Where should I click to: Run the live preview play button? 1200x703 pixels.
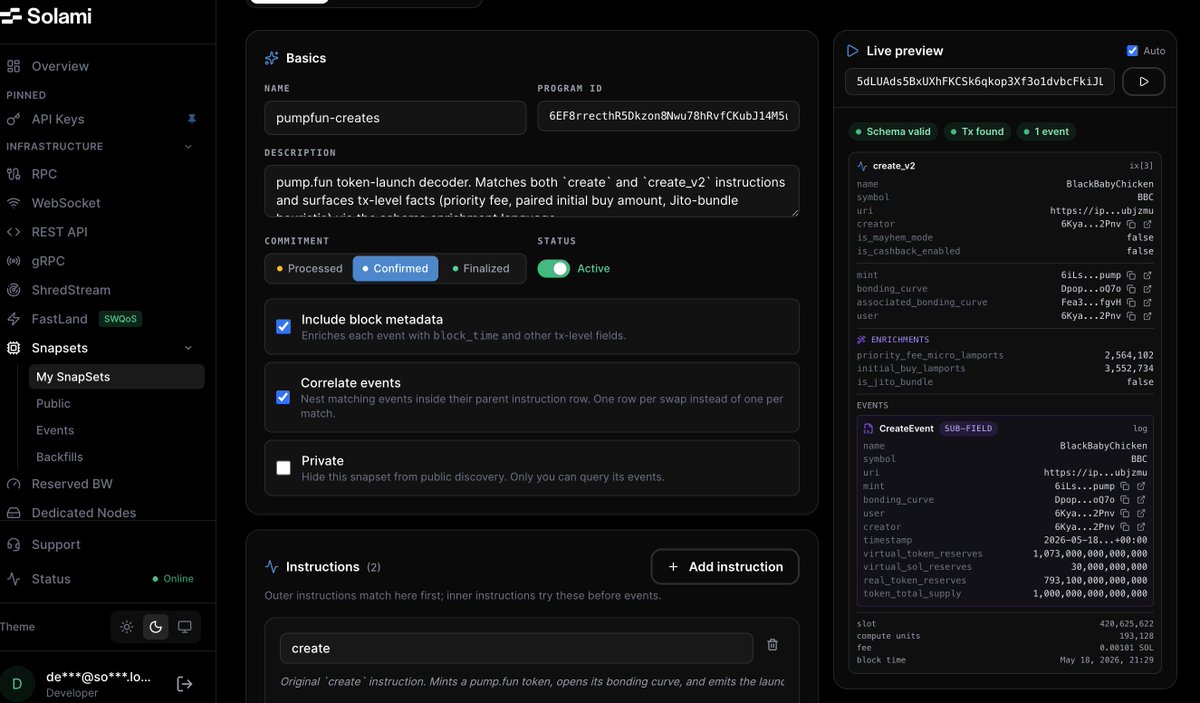tap(1144, 81)
